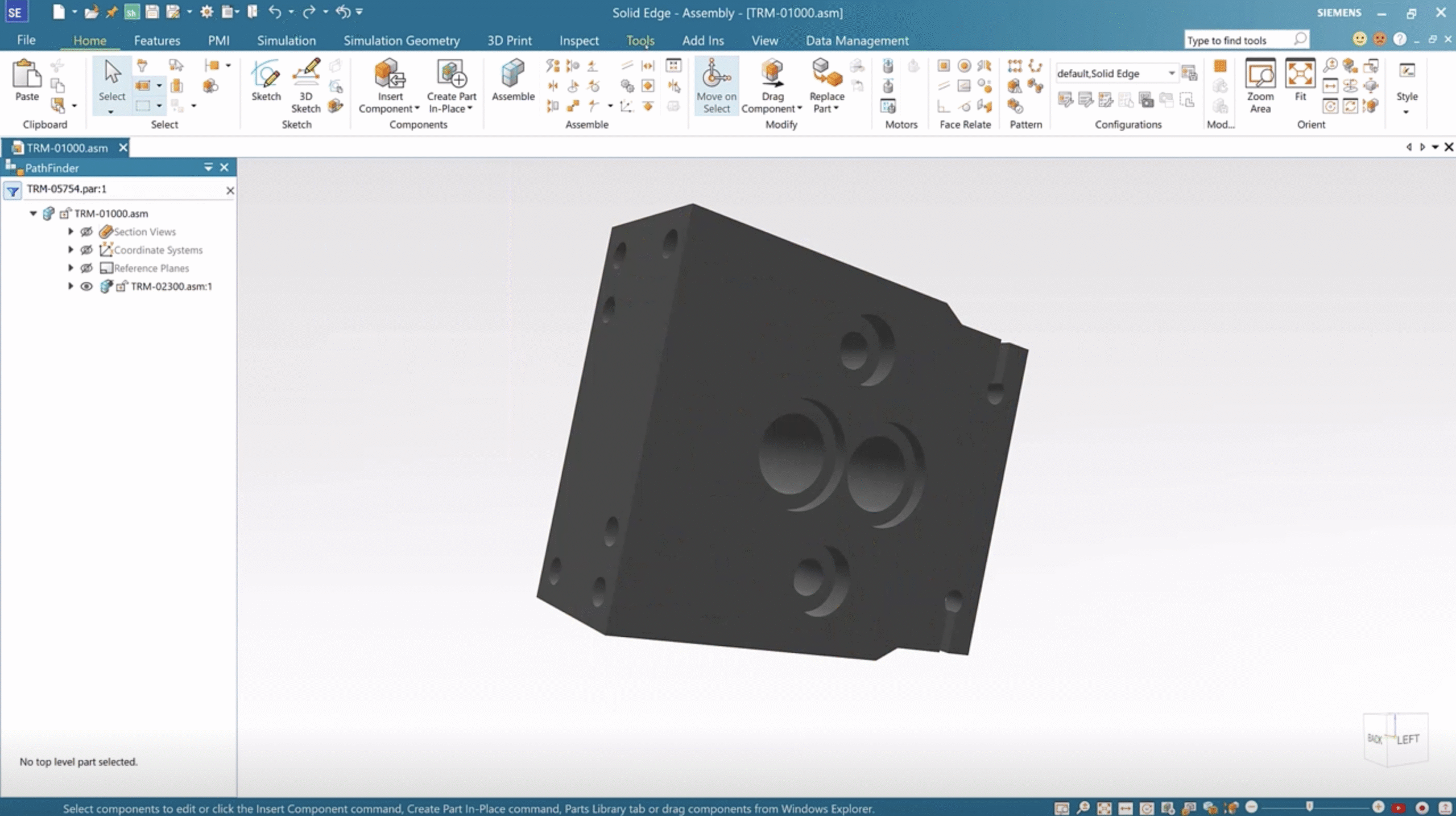
Task: Select the Replace Part tool
Action: click(x=825, y=85)
